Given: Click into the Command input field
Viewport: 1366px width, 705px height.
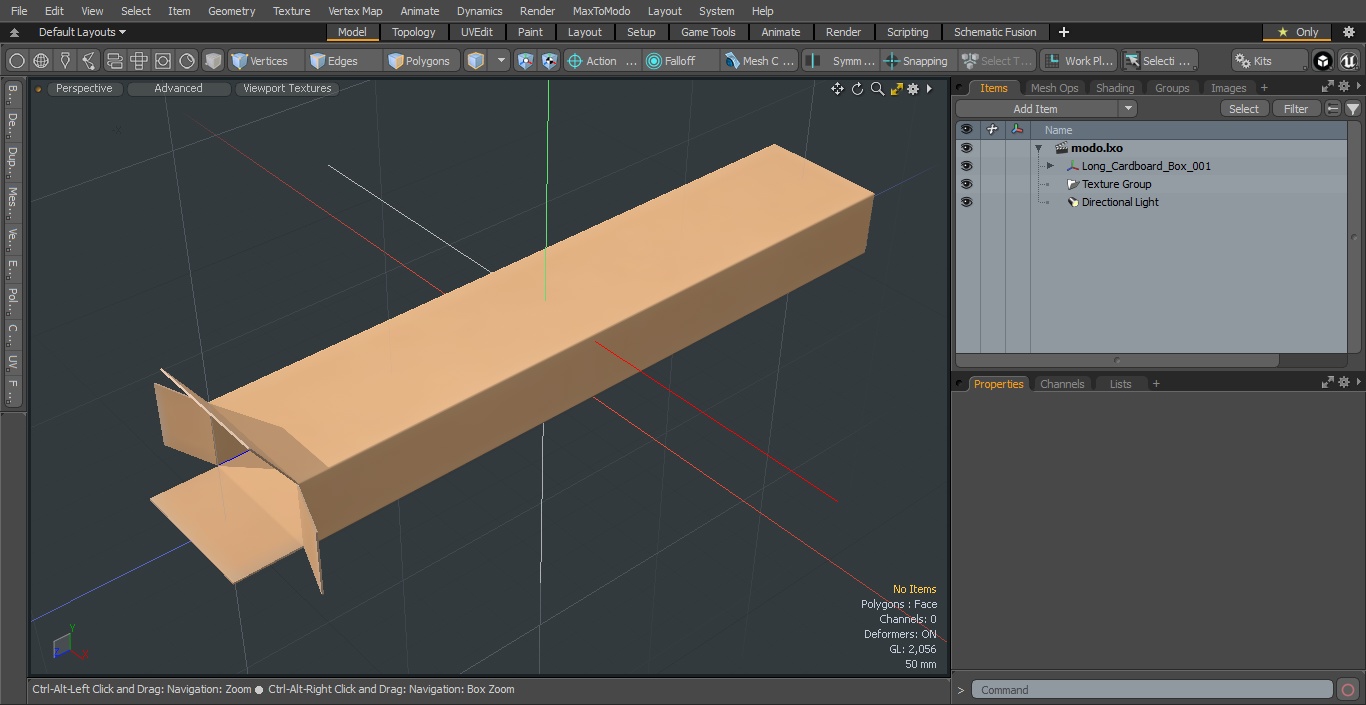Looking at the screenshot, I should point(1152,690).
